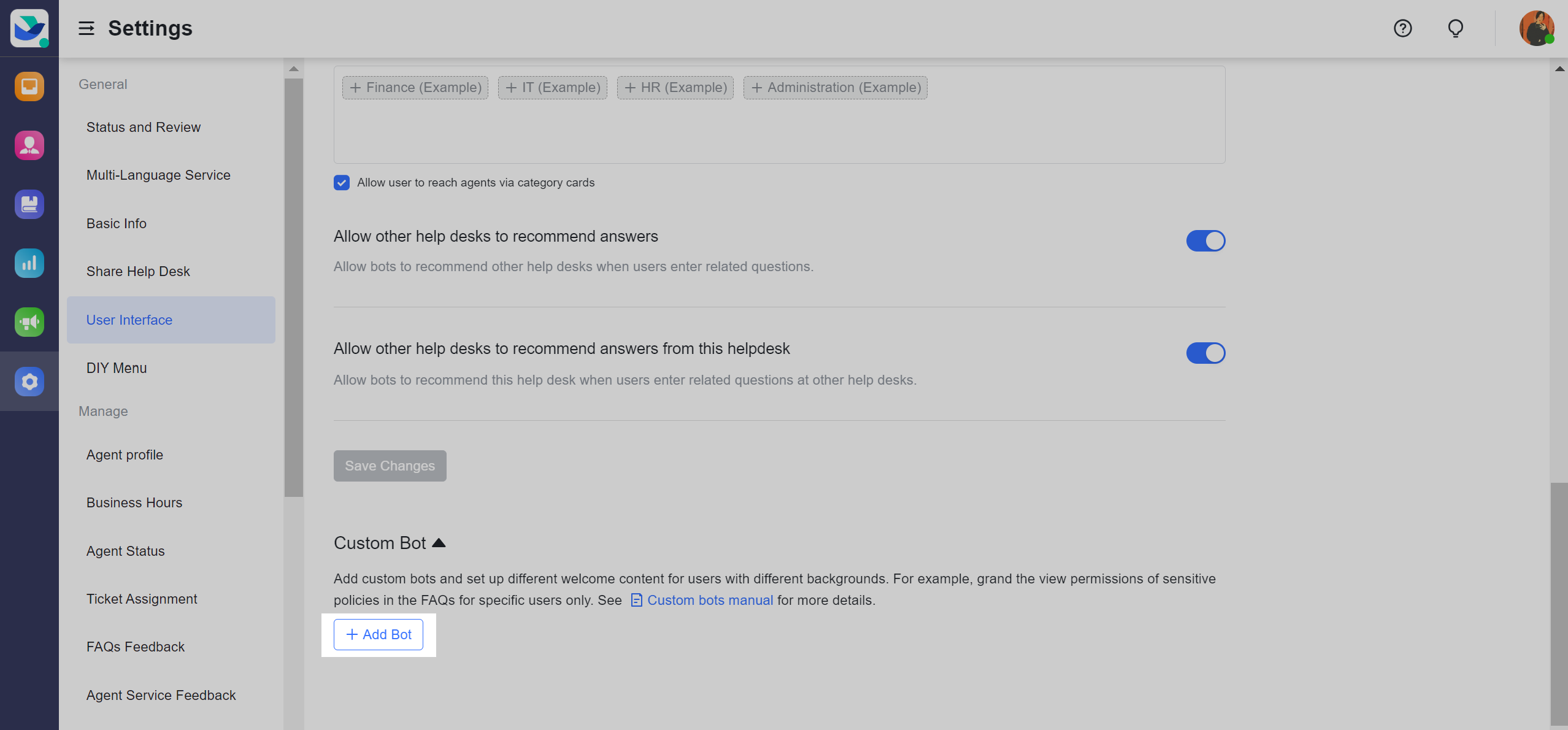Click the Add Bot button
The image size is (1568, 730).
pos(378,634)
